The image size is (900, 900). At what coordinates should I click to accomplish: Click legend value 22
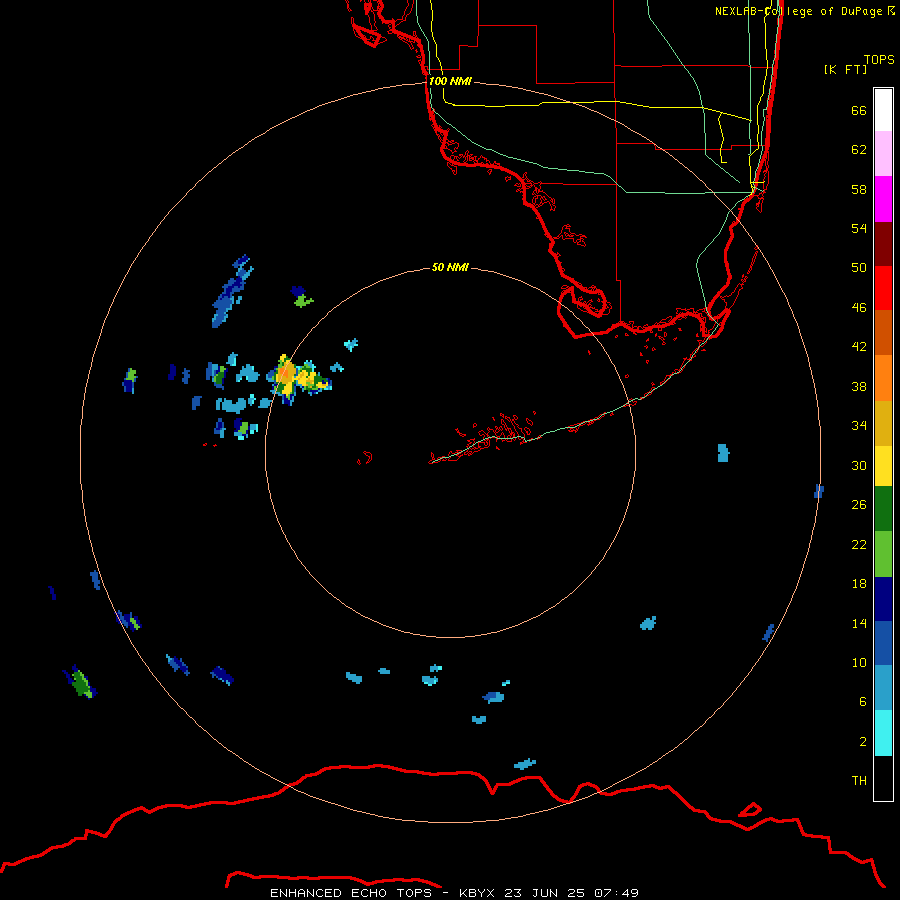tap(859, 545)
